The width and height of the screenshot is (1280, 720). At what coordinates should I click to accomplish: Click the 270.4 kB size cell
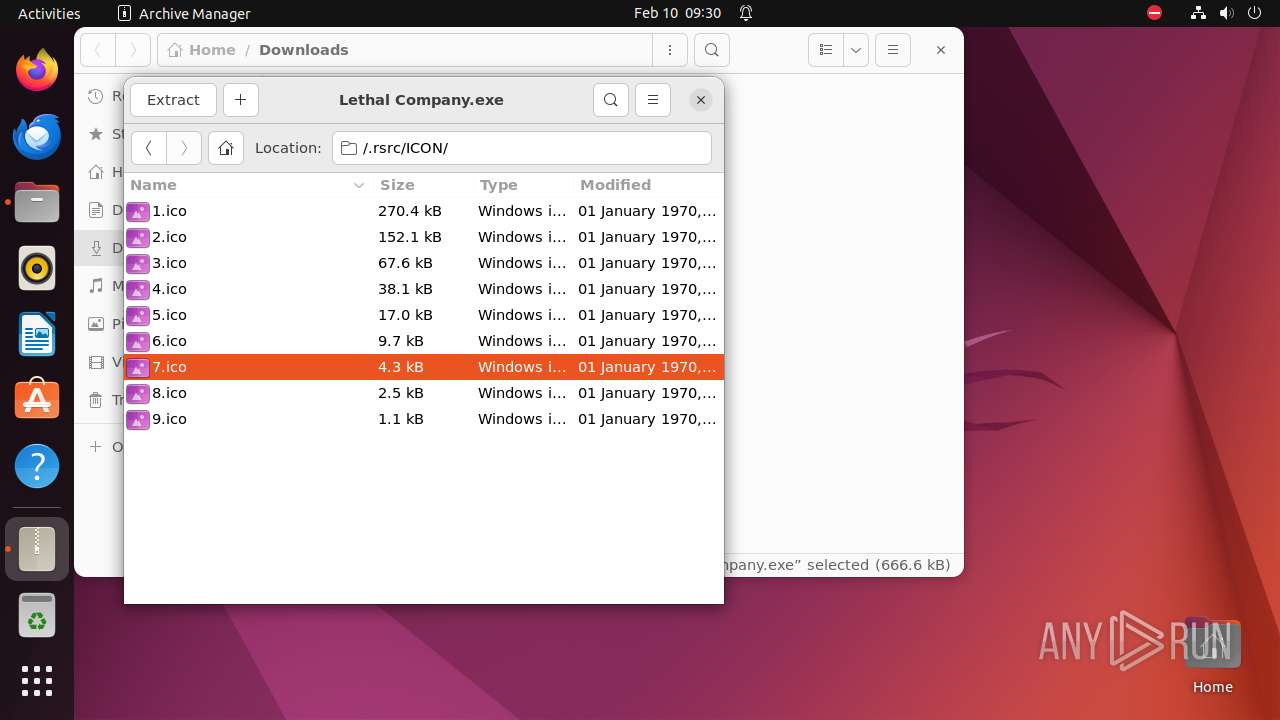(x=409, y=211)
